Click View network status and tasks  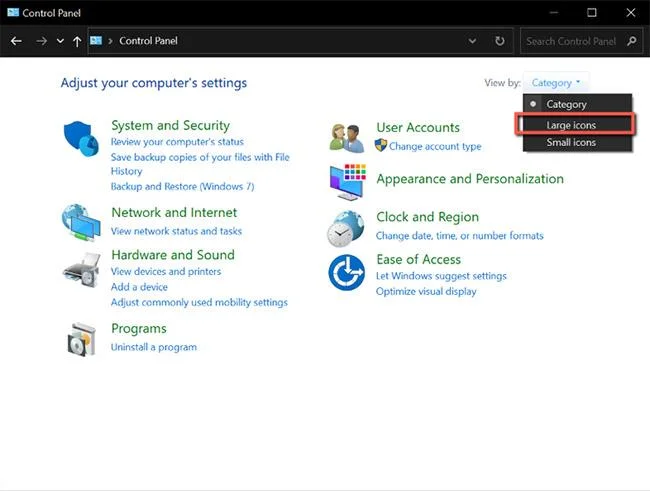coord(176,231)
